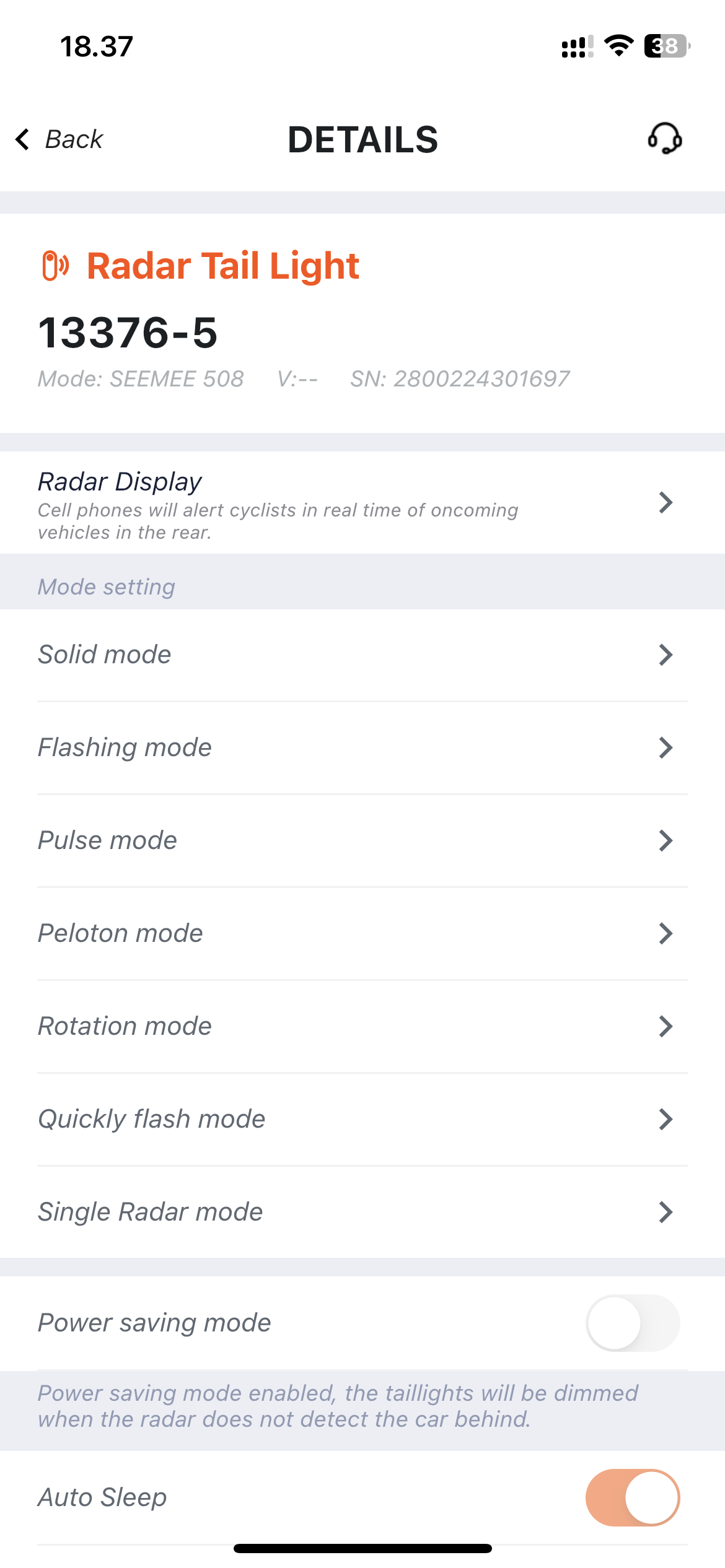
Task: Tap the Wi-Fi status icon
Action: (618, 46)
